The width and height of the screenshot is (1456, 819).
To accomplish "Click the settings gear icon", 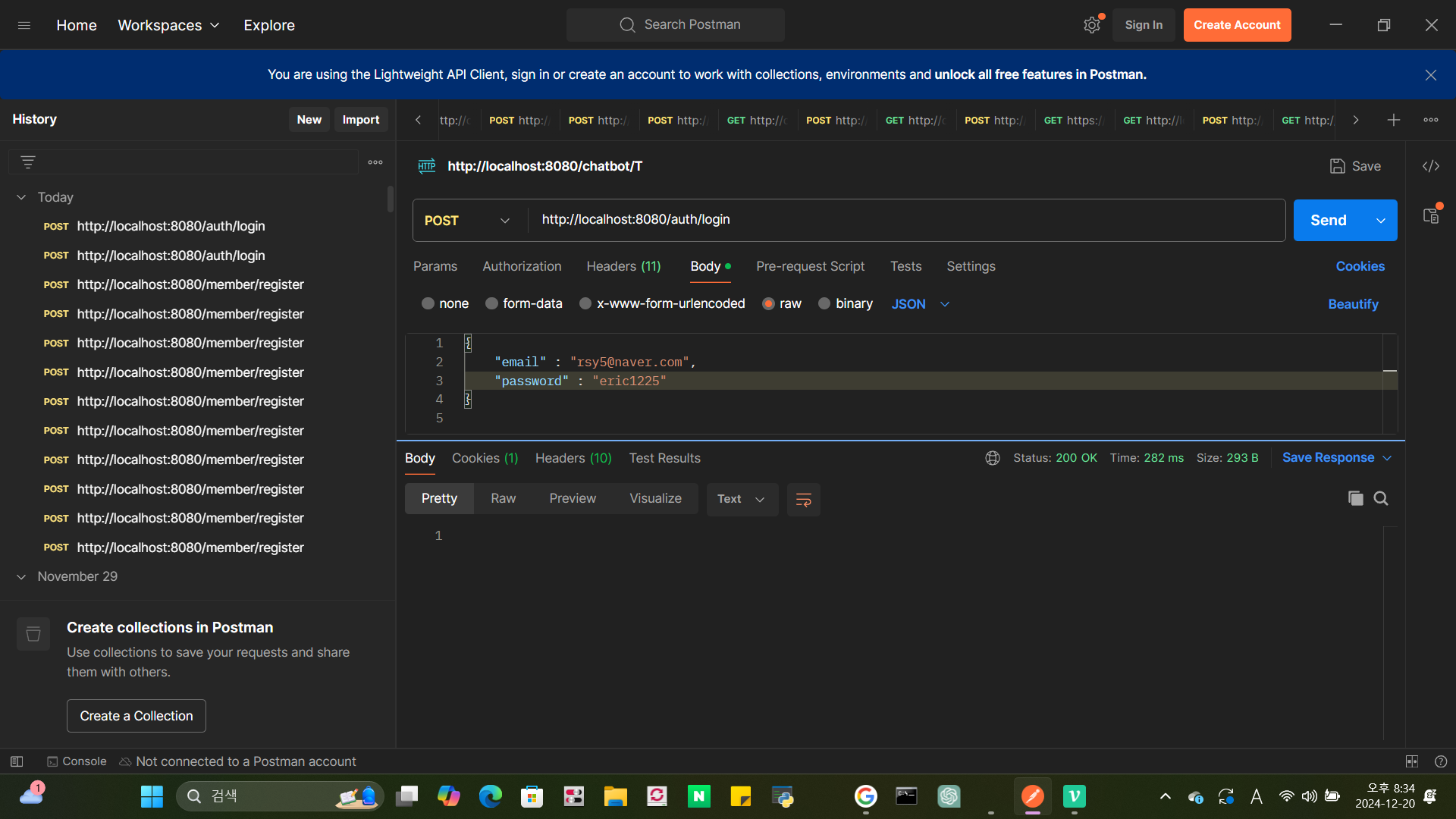I will (1091, 25).
